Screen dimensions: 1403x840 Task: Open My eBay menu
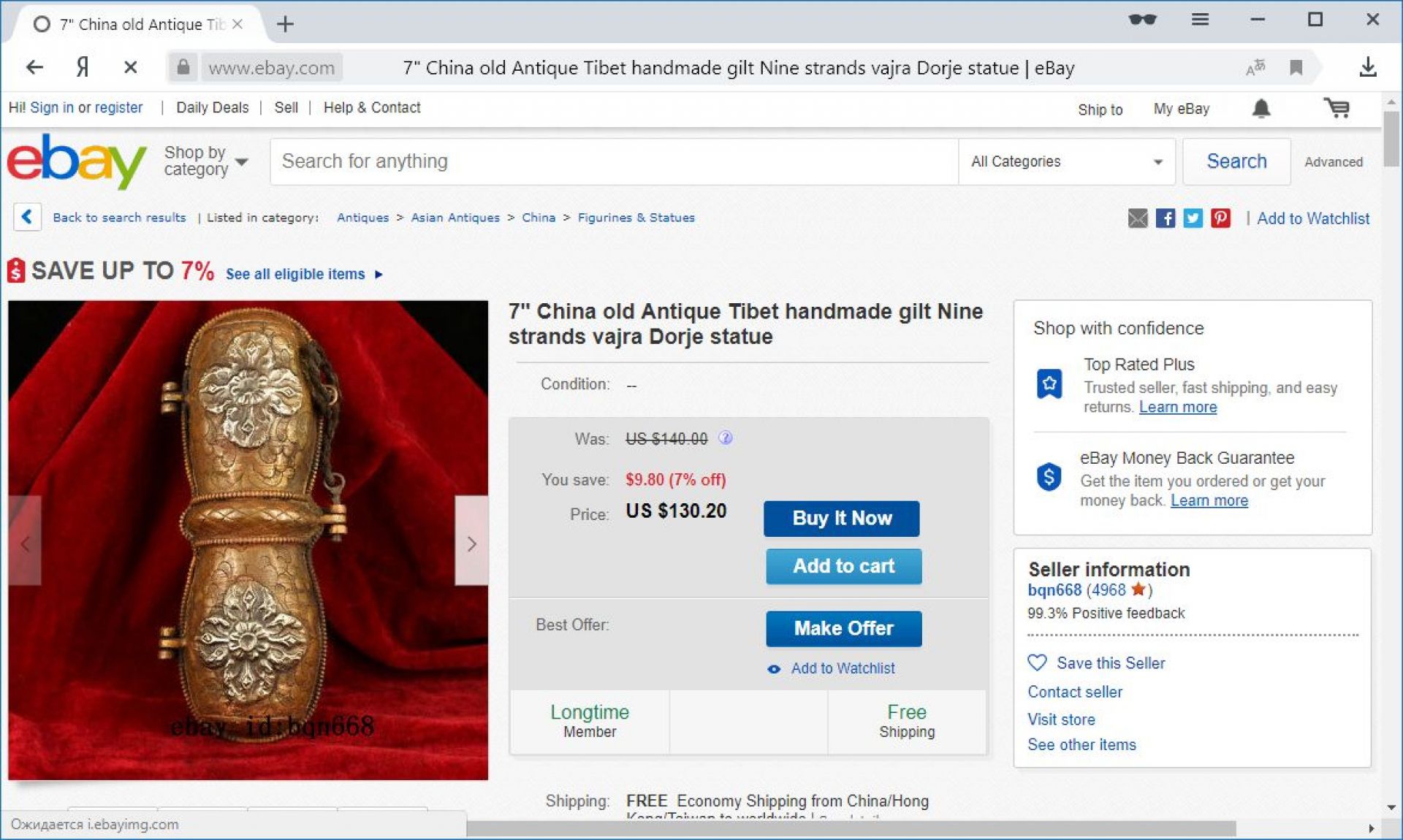[x=1181, y=109]
